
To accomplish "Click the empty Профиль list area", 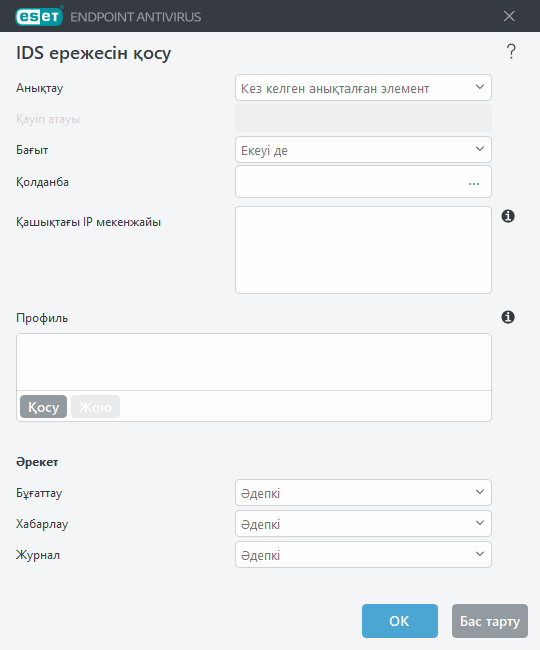I will [254, 362].
